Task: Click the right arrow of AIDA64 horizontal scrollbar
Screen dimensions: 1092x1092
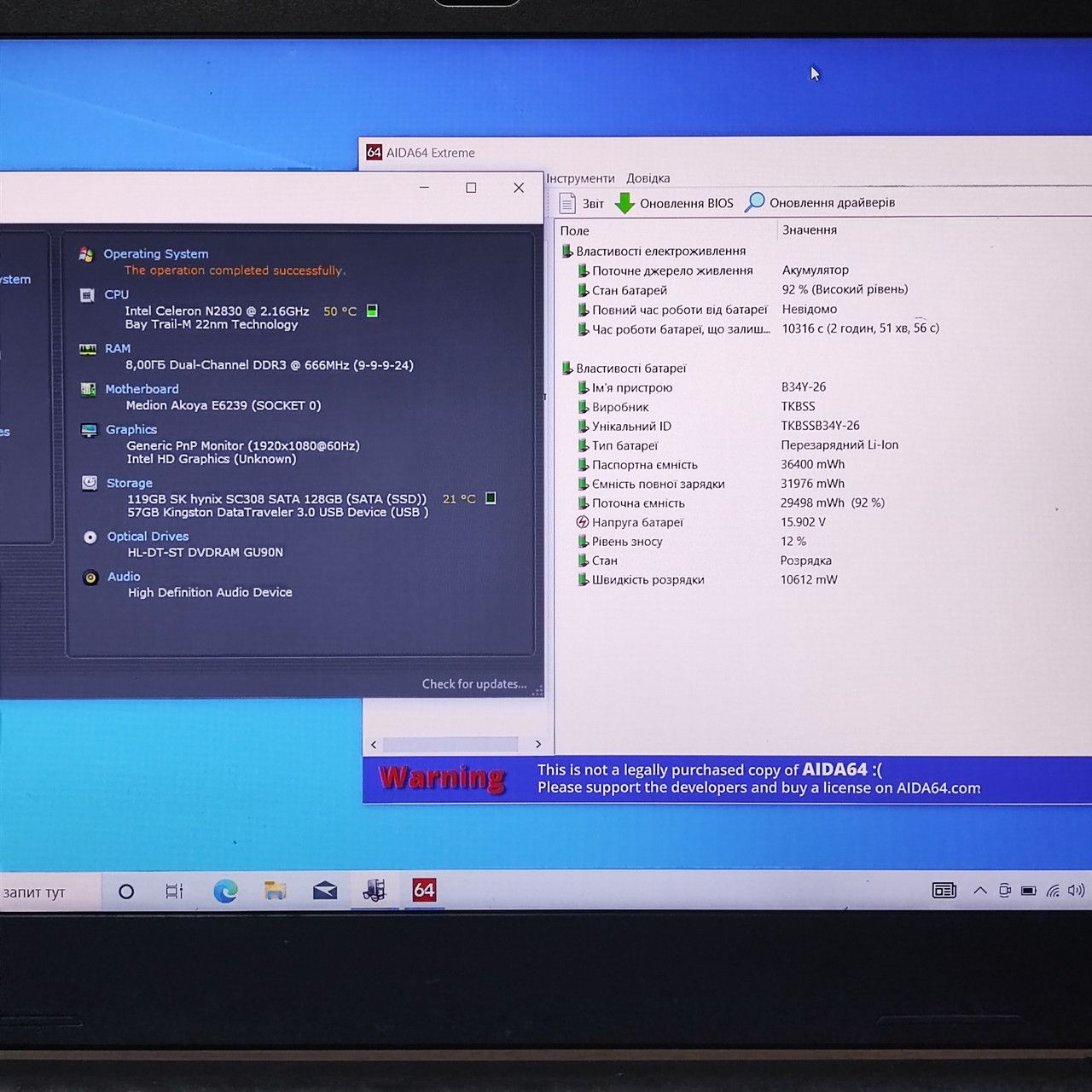Action: (x=538, y=745)
